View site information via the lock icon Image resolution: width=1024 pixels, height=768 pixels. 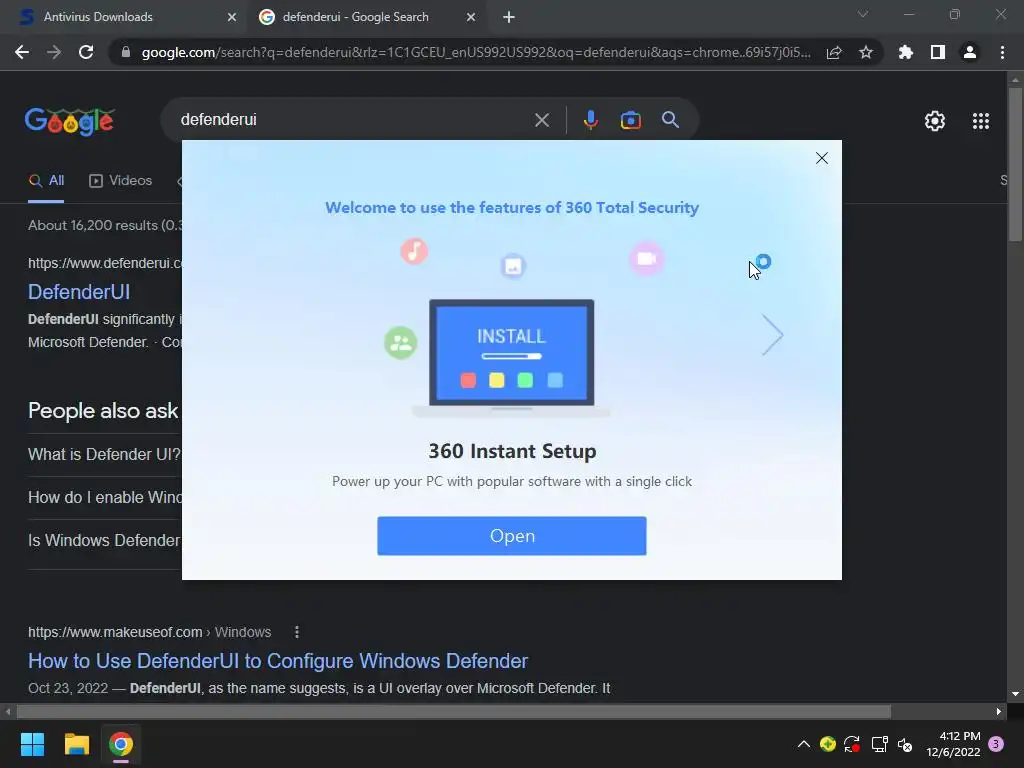[x=126, y=52]
